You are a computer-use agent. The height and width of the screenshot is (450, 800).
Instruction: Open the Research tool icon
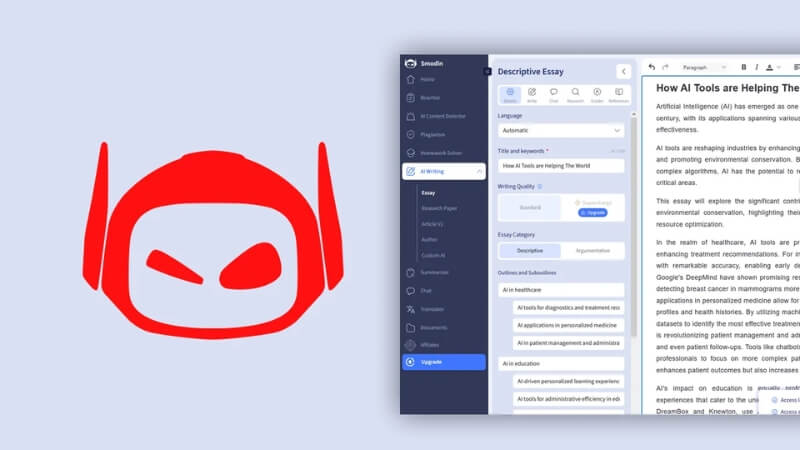575,95
